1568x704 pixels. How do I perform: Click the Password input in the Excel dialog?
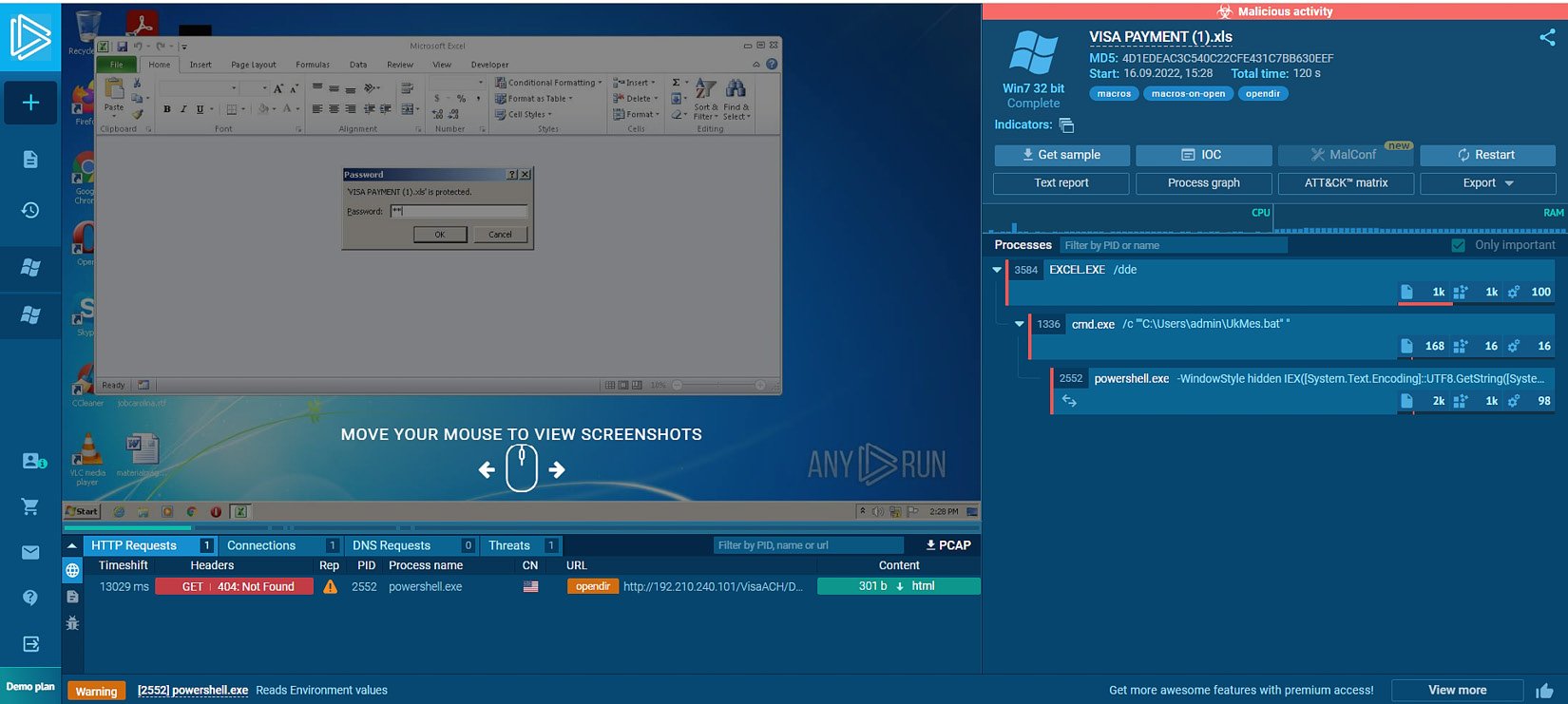pyautogui.click(x=458, y=212)
